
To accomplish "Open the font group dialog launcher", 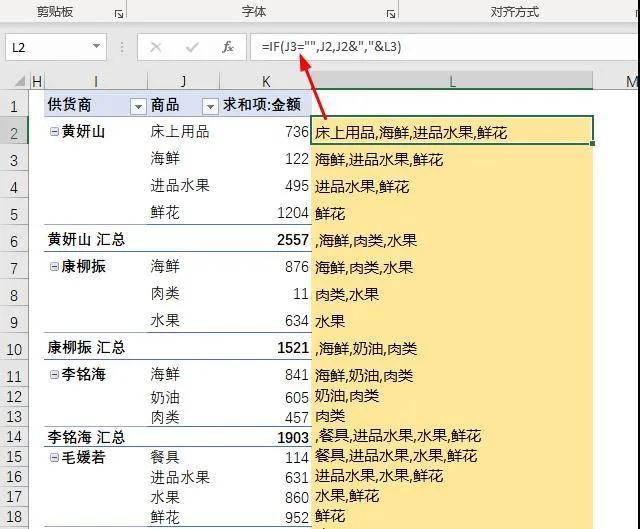I will (391, 15).
